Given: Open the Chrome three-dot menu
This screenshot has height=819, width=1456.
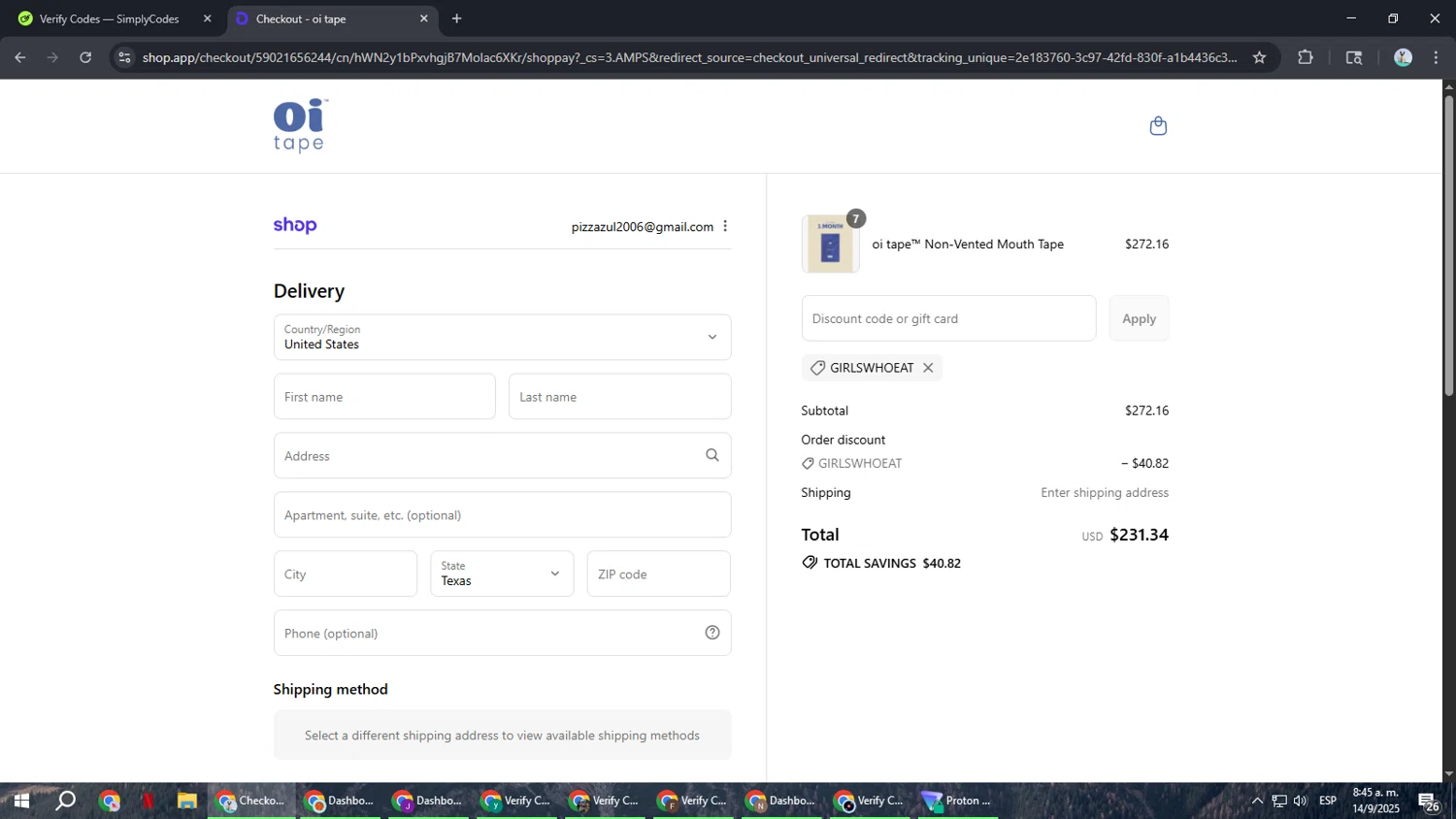Looking at the screenshot, I should pyautogui.click(x=1436, y=57).
